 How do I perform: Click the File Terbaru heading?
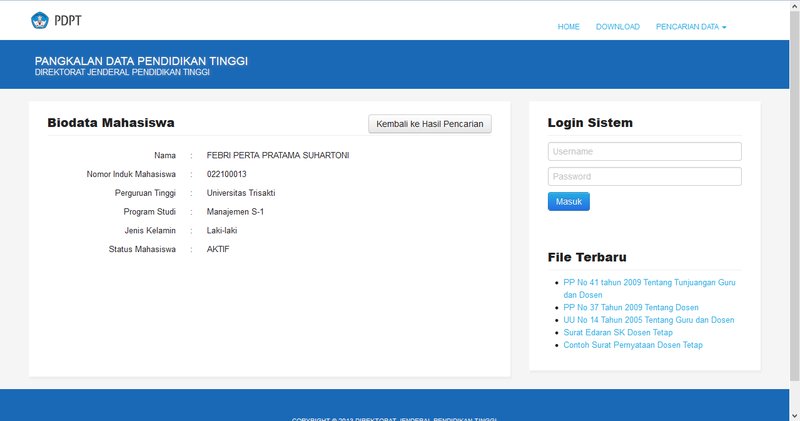(x=587, y=257)
